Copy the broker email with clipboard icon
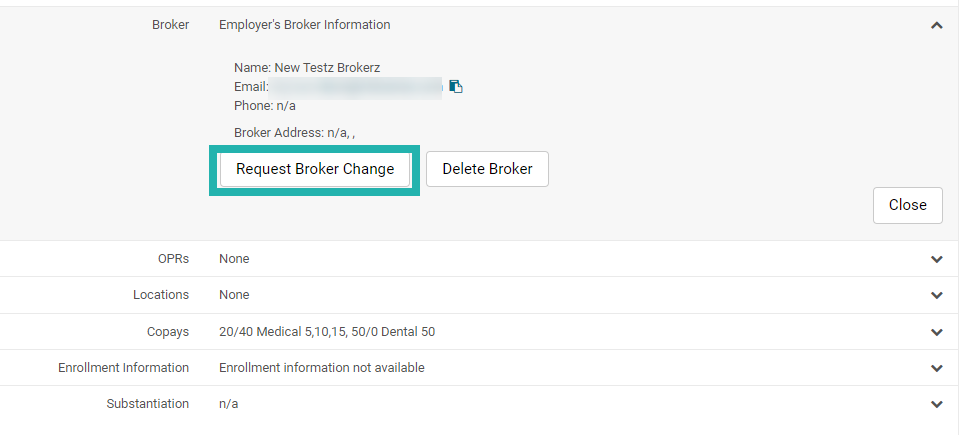Image resolution: width=966 pixels, height=435 pixels. 456,87
